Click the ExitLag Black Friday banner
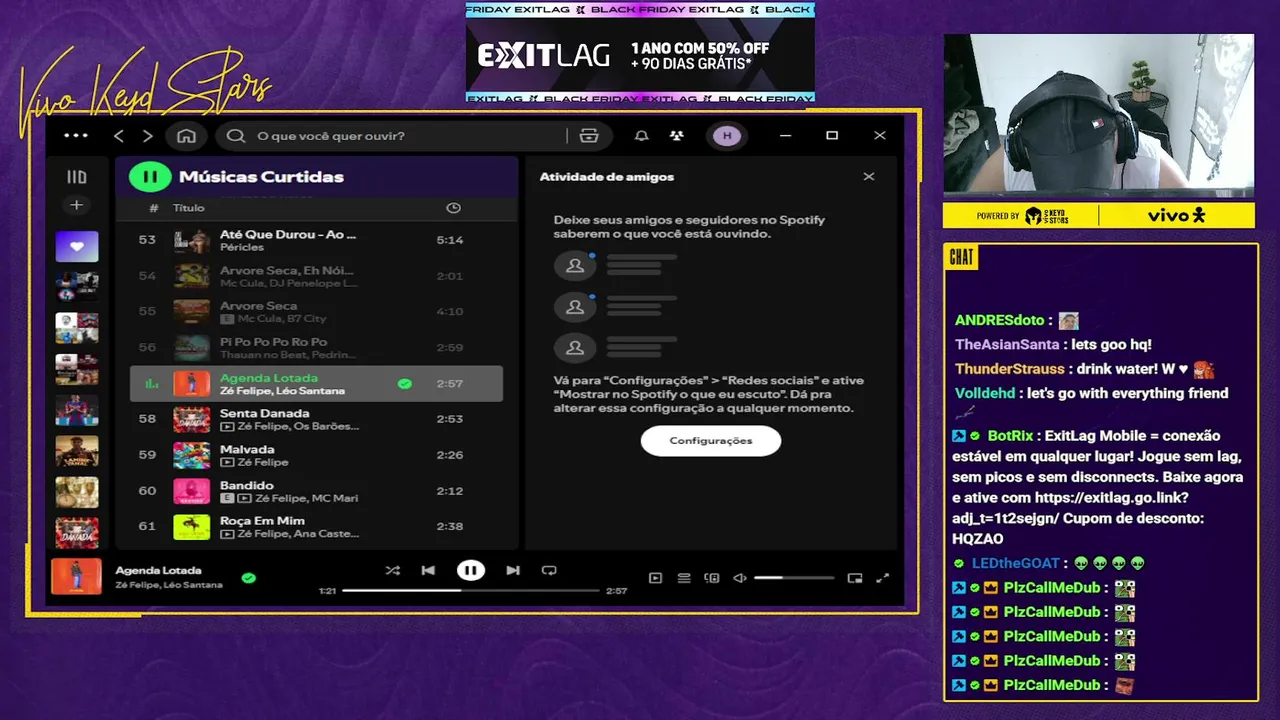The height and width of the screenshot is (720, 1280). [640, 52]
